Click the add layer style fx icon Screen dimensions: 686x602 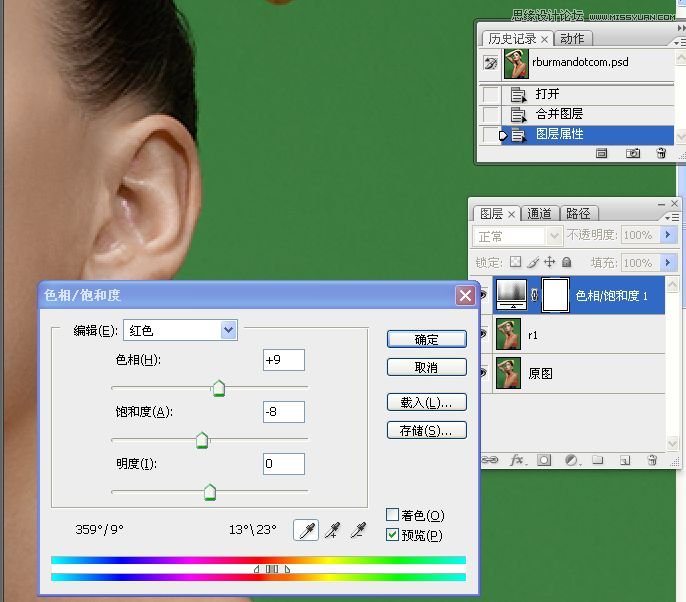(517, 460)
